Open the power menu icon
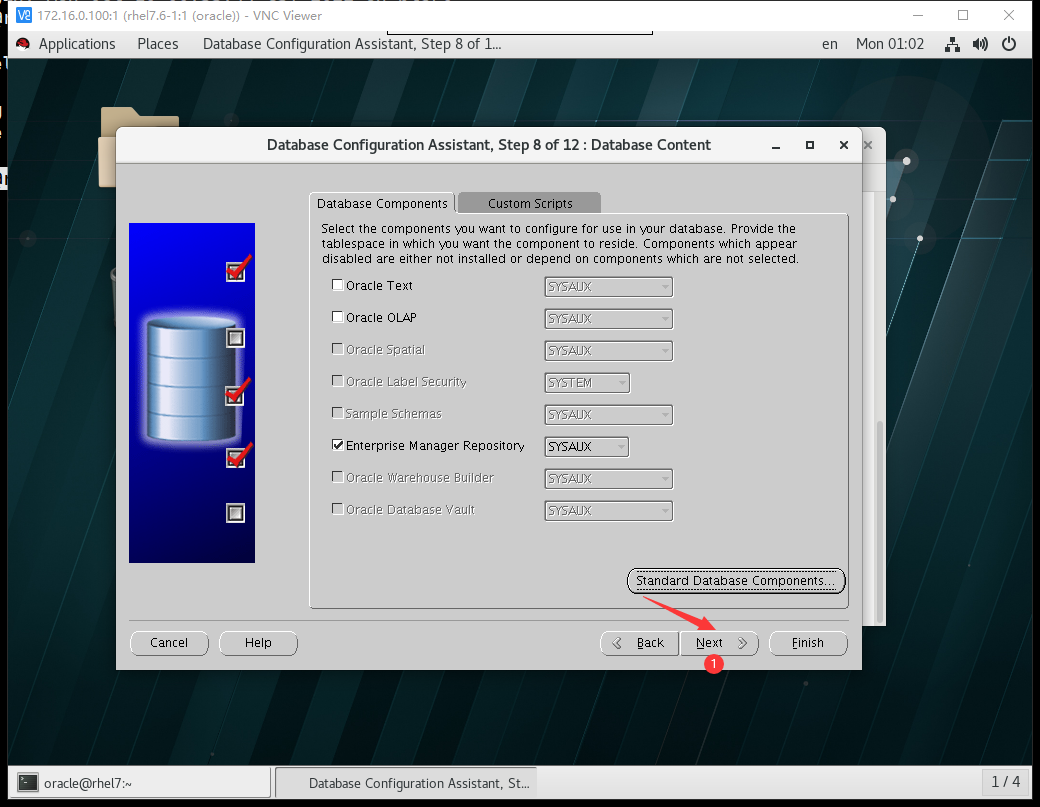The image size is (1040, 807). coord(1009,44)
